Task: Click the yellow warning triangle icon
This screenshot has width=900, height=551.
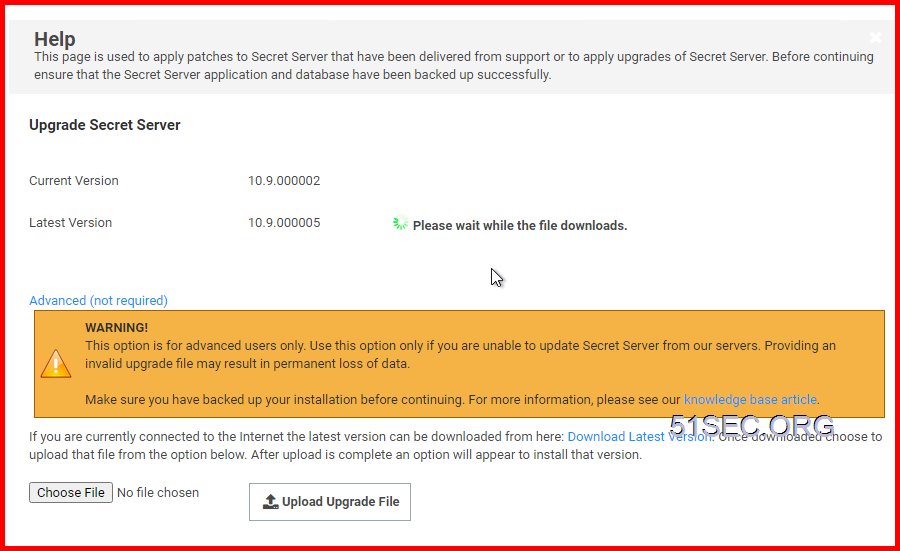Action: point(56,364)
